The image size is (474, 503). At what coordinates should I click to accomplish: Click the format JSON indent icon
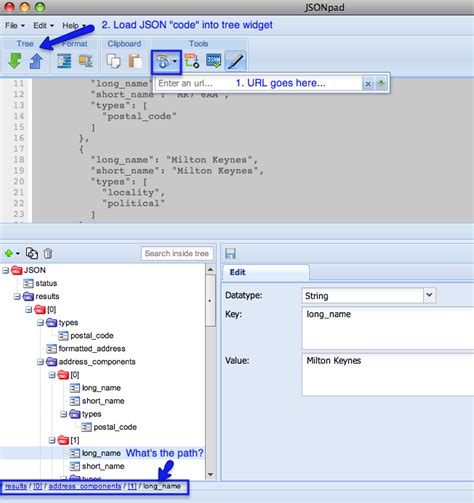coord(64,61)
